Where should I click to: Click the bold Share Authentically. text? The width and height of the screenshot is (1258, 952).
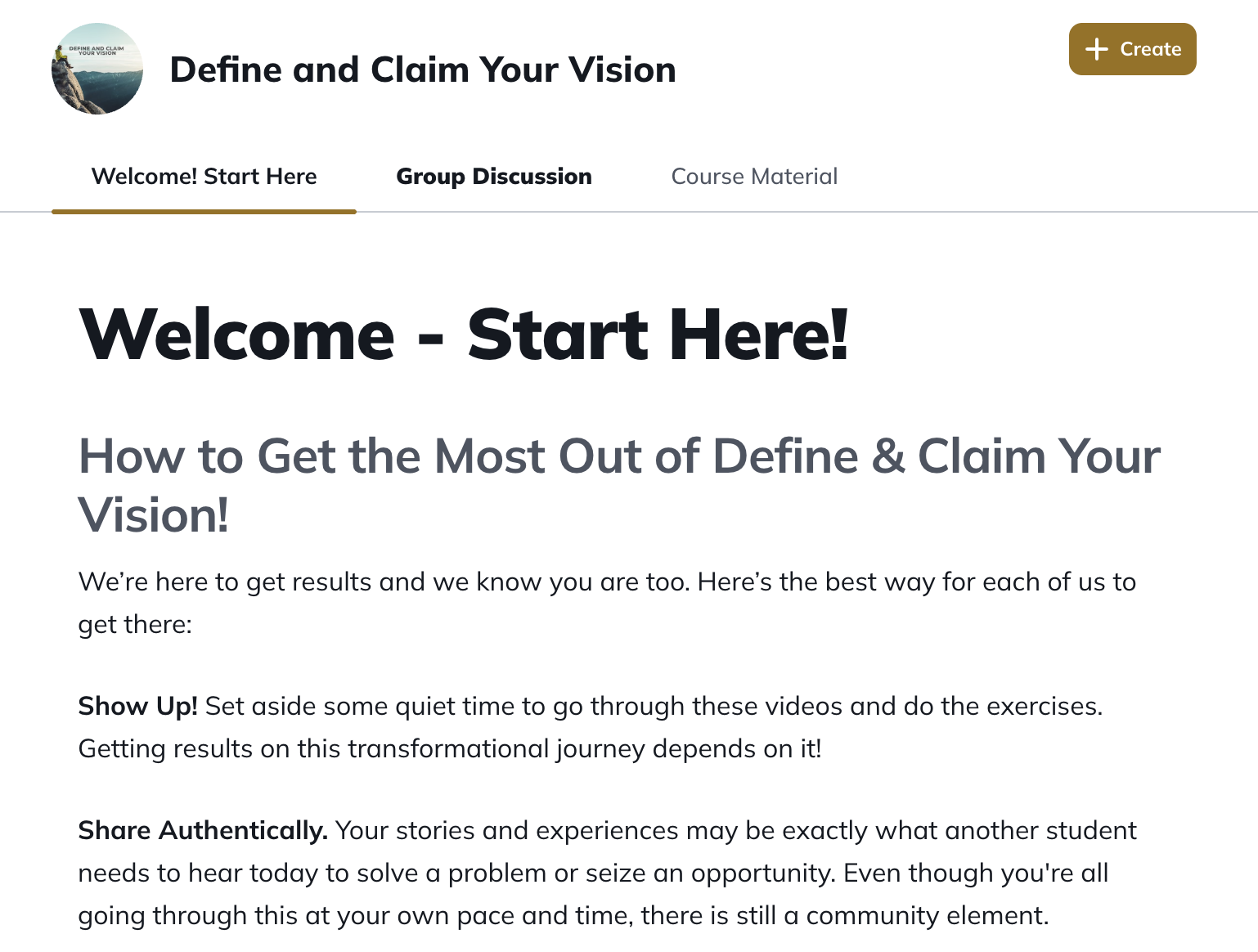(x=202, y=830)
